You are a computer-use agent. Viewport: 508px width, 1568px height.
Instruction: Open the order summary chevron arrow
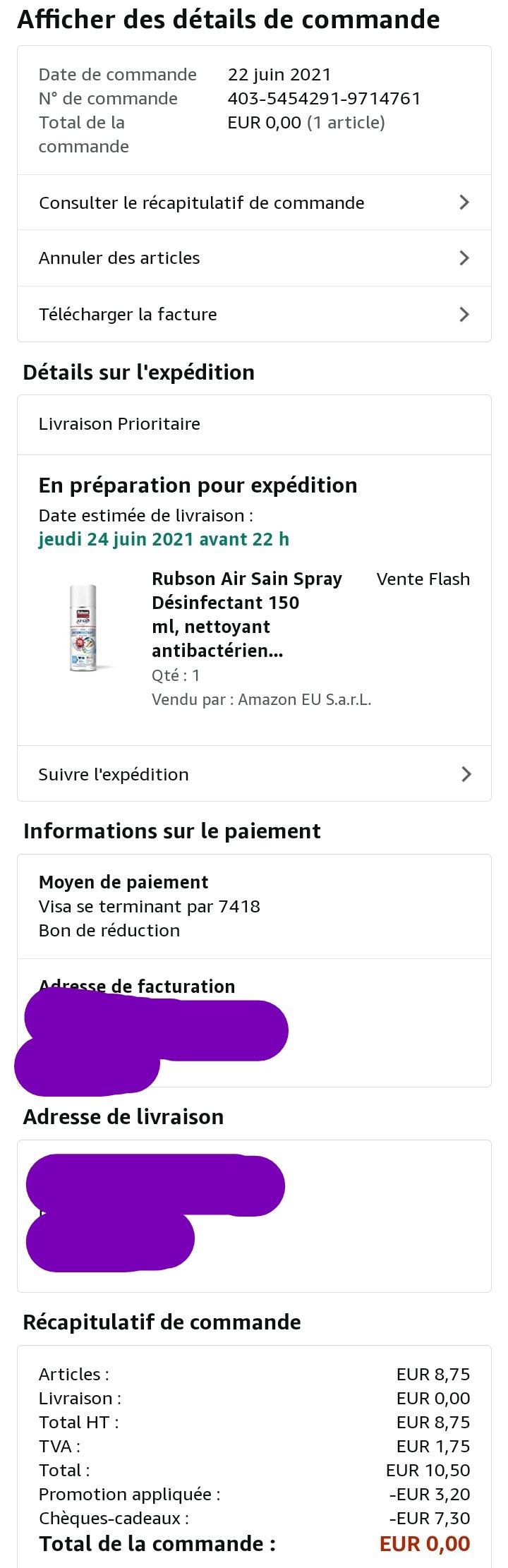[x=464, y=203]
